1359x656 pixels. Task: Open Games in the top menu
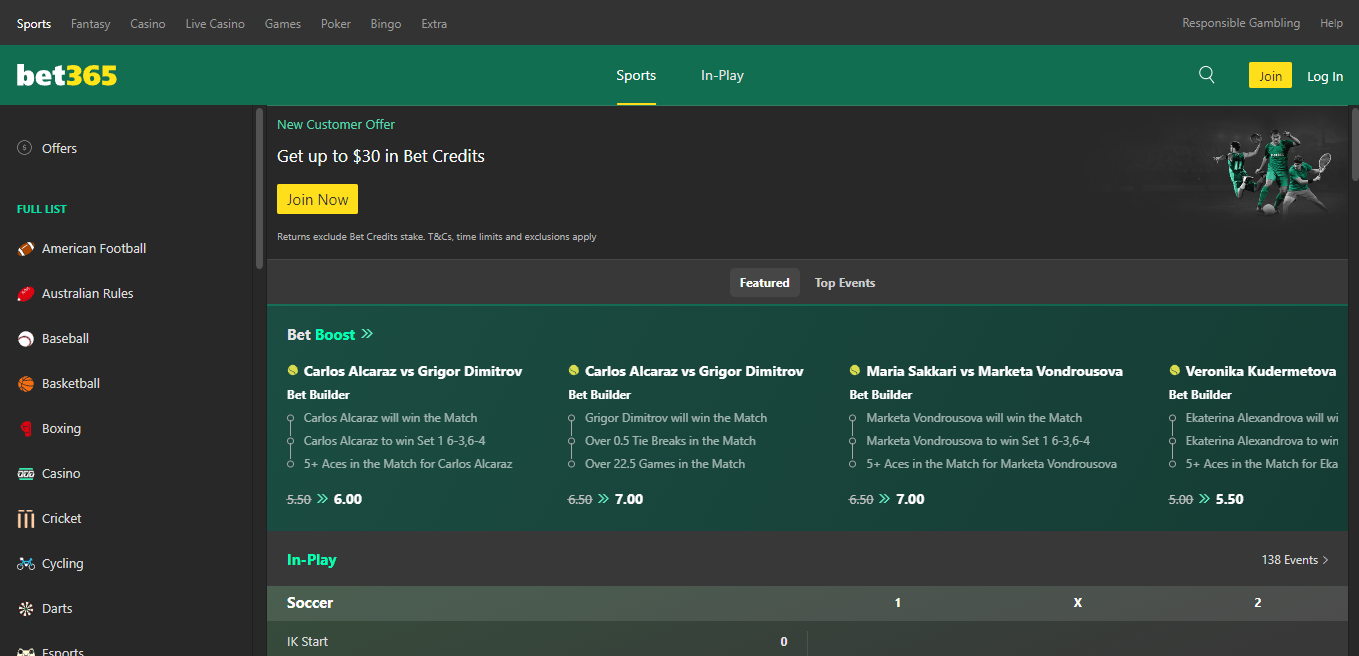[x=283, y=23]
